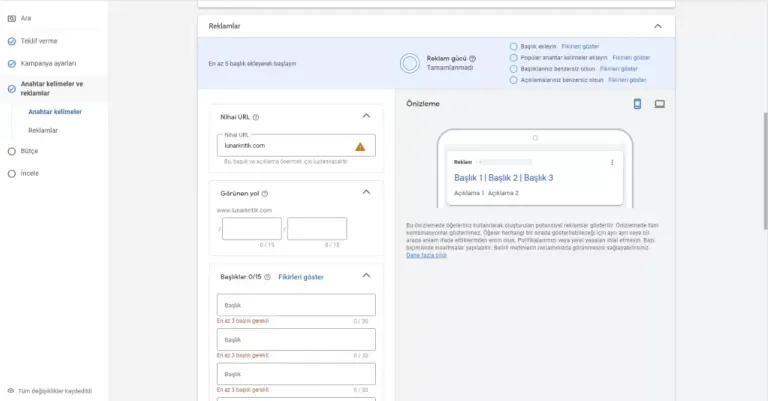Click the Açıklama 1 Açıklama 2 preview text
768x401 pixels.
pos(486,193)
